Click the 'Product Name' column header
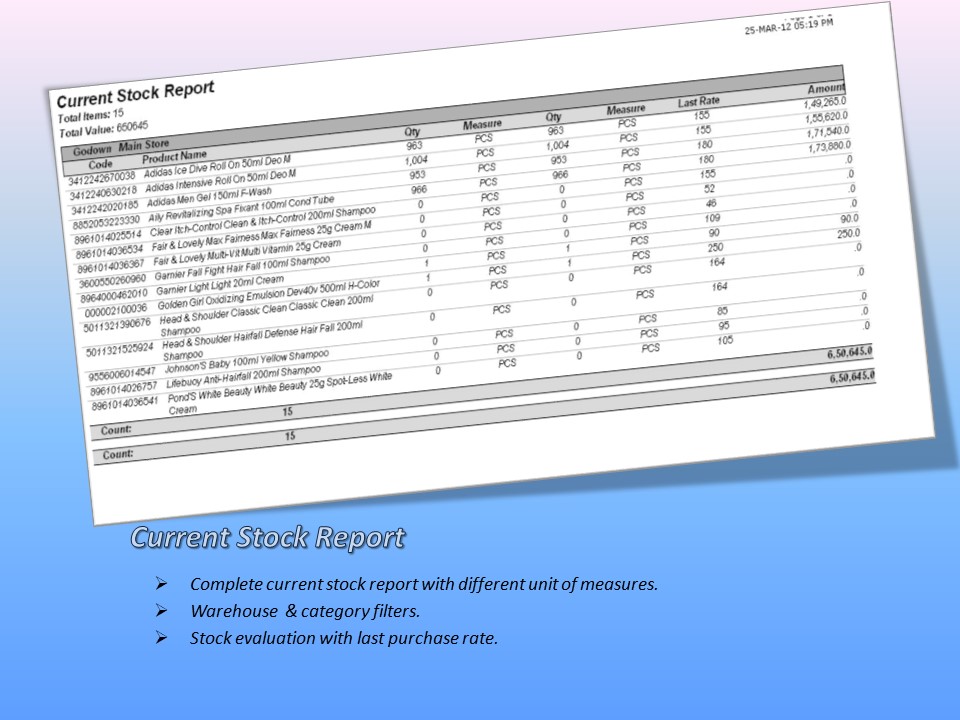The image size is (960, 720). click(174, 157)
